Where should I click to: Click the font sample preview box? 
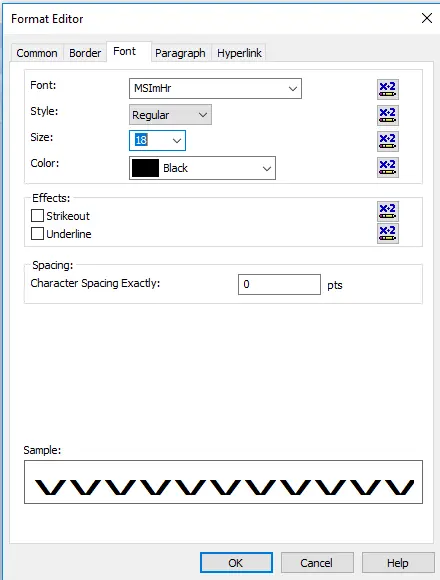(x=223, y=482)
